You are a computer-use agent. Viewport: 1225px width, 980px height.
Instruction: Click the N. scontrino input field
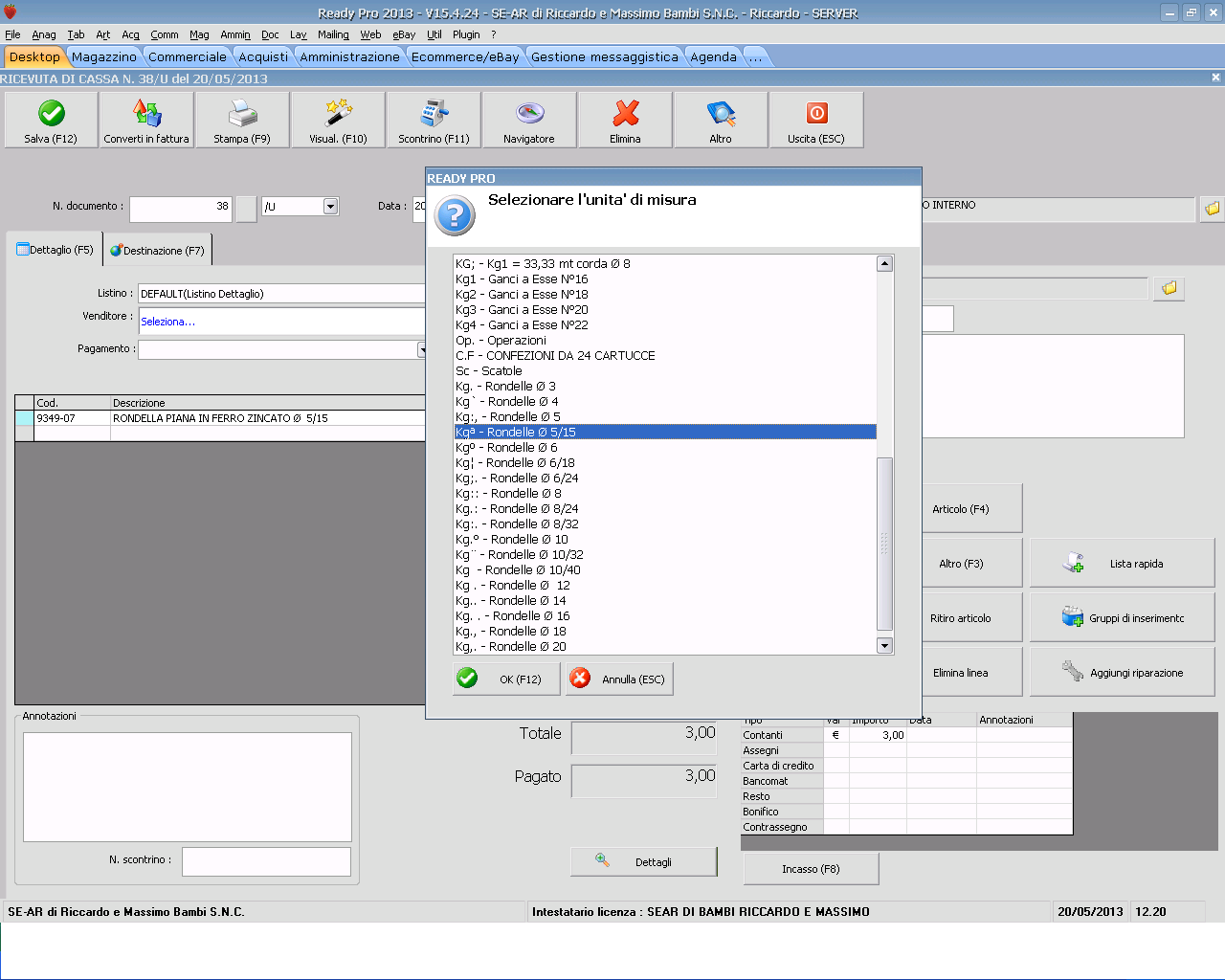266,861
